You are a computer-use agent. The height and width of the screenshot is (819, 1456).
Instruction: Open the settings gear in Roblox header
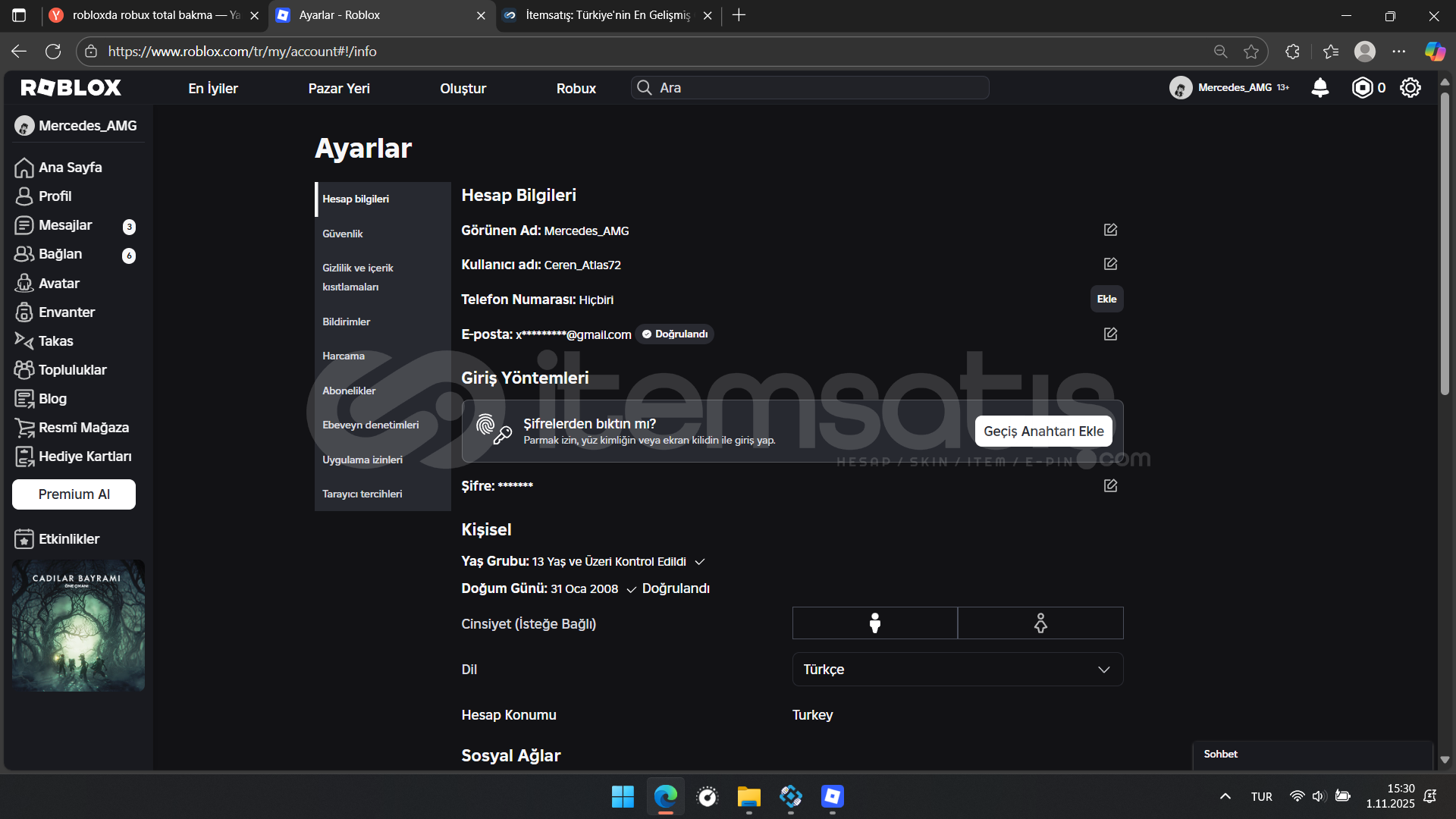coord(1410,88)
